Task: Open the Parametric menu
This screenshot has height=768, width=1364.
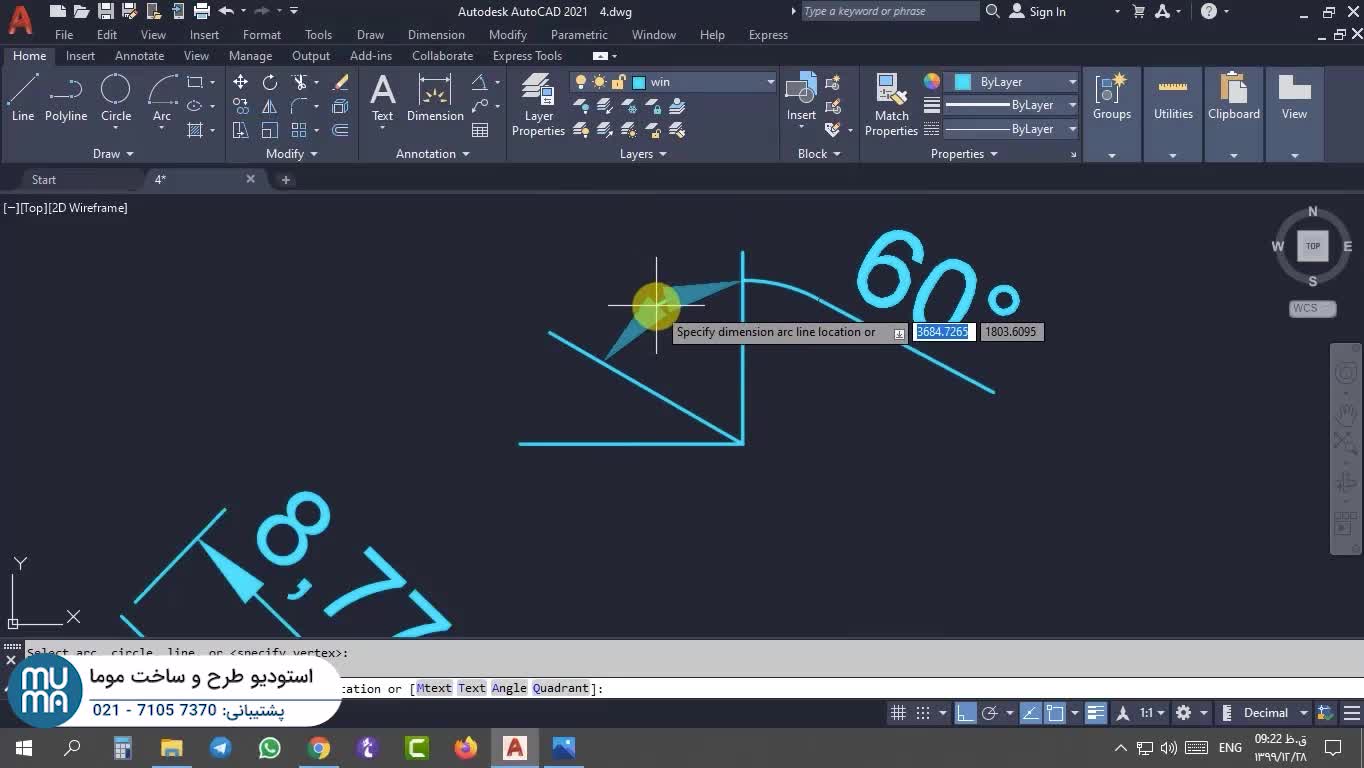Action: click(x=578, y=35)
